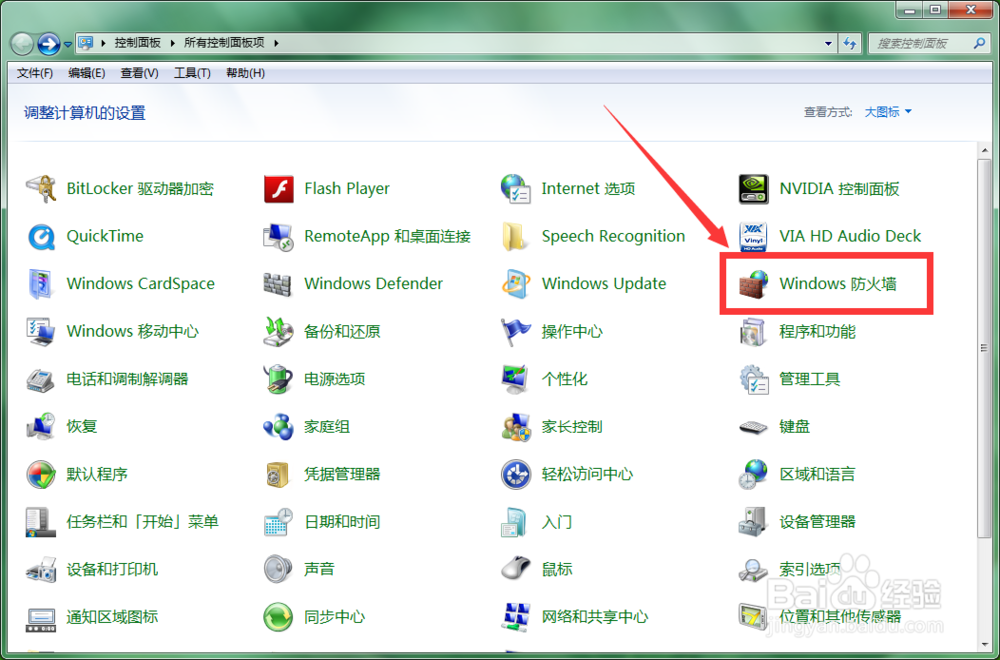This screenshot has height=660, width=1000.
Task: Expand arrow after 控制面板 breadcrumb
Action: pyautogui.click(x=173, y=43)
